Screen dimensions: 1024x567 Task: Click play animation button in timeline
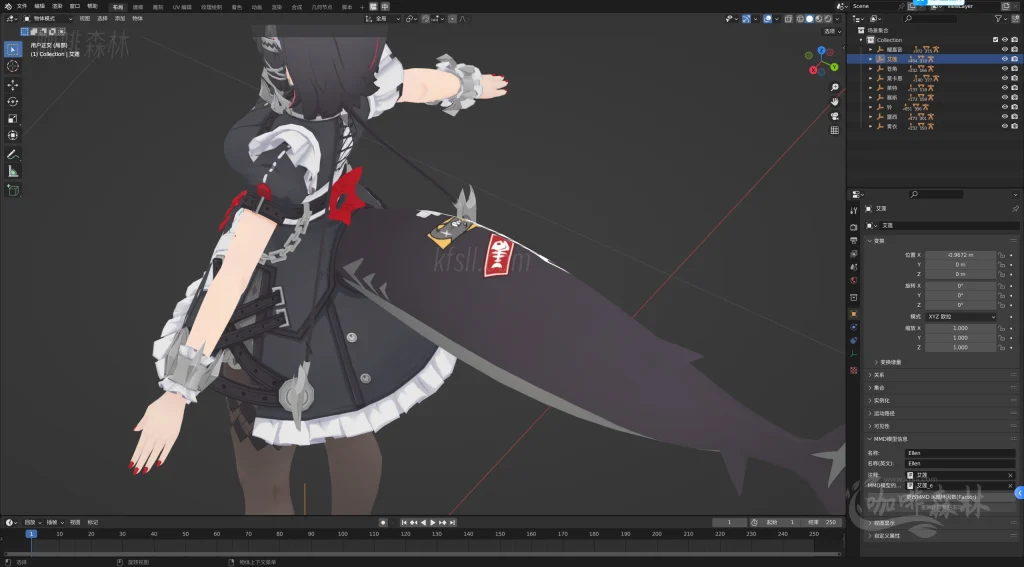tap(433, 523)
